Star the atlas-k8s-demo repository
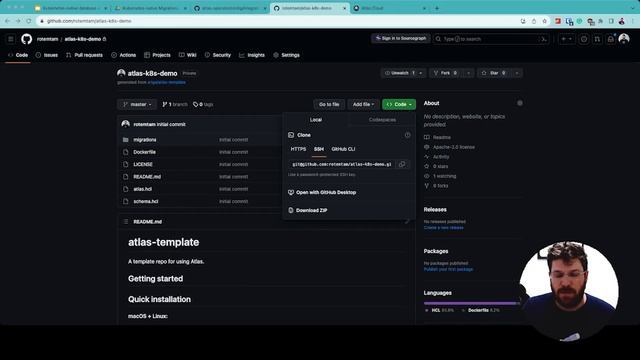 pyautogui.click(x=493, y=73)
